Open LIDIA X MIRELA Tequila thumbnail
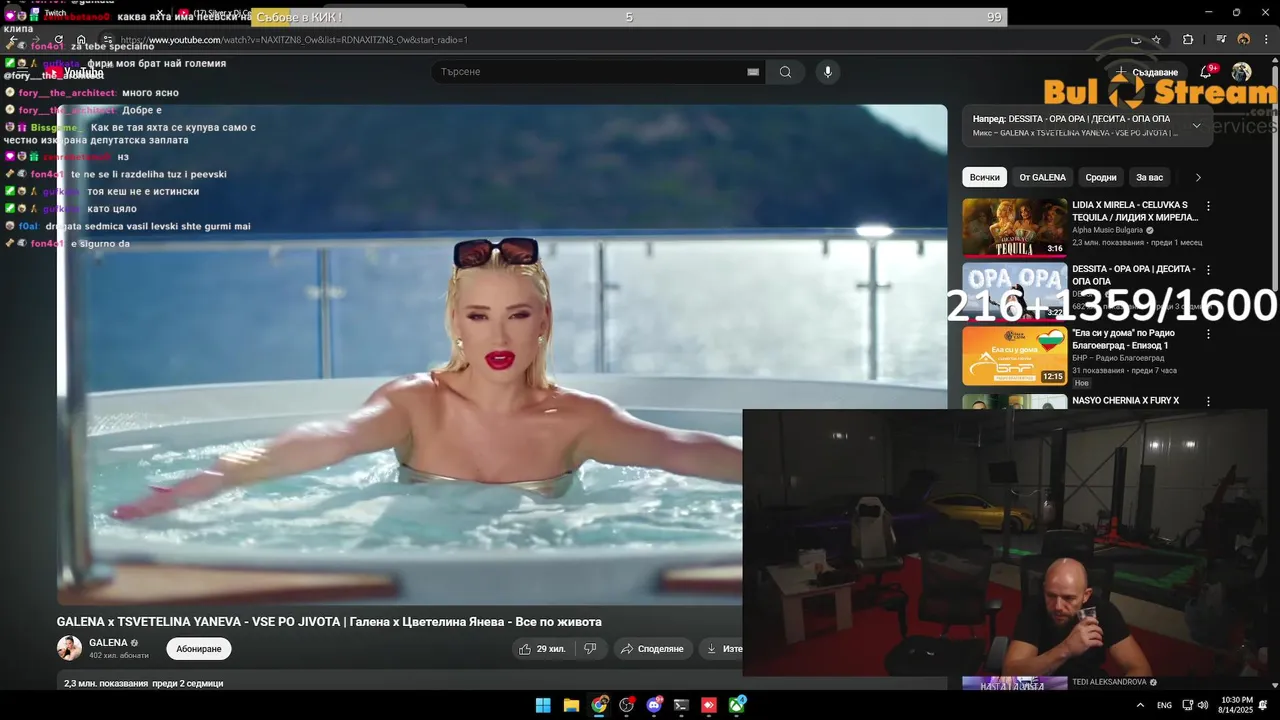This screenshot has height=720, width=1280. [1014, 227]
